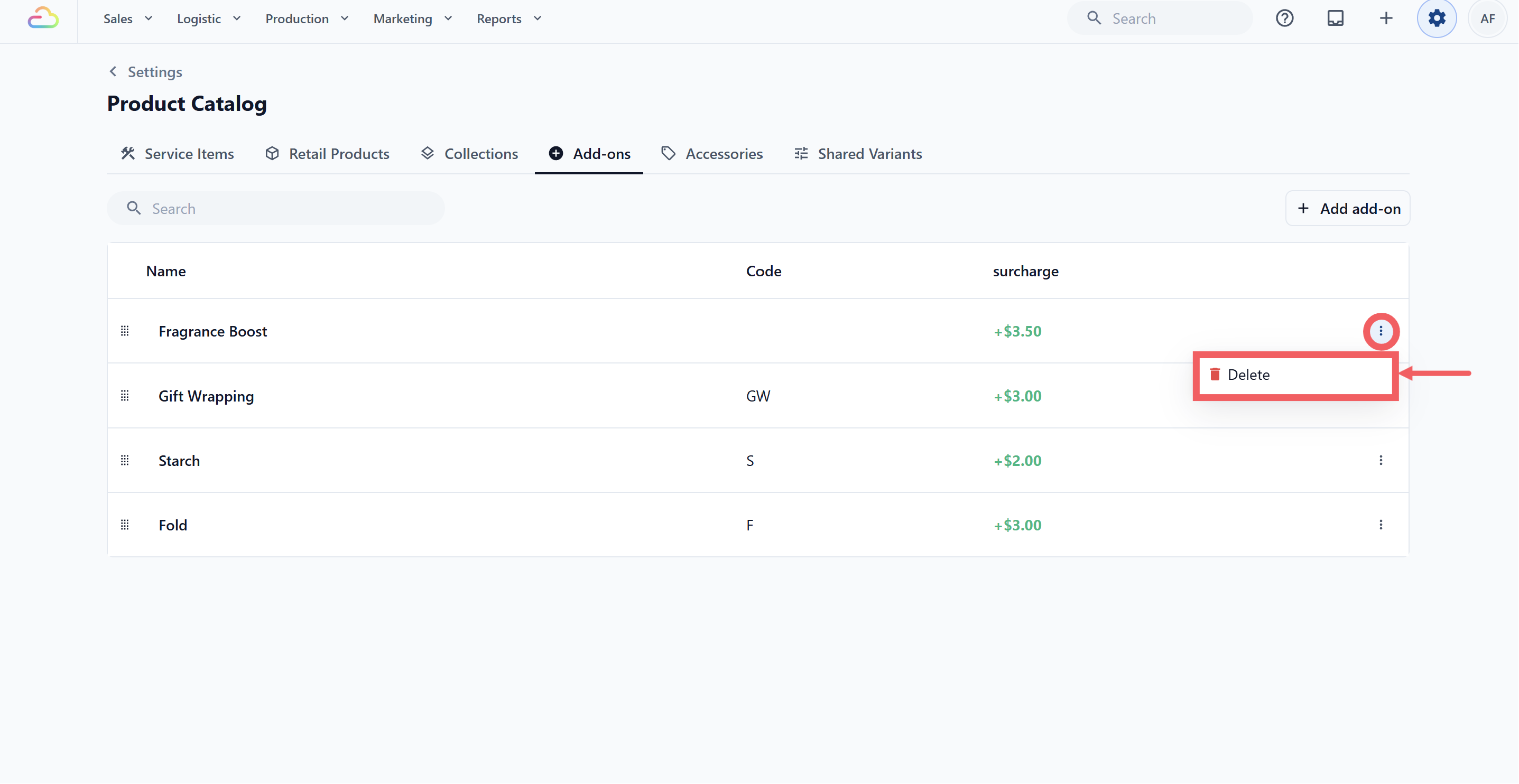The width and height of the screenshot is (1519, 784).
Task: Click the plus icon in top bar
Action: (x=1386, y=18)
